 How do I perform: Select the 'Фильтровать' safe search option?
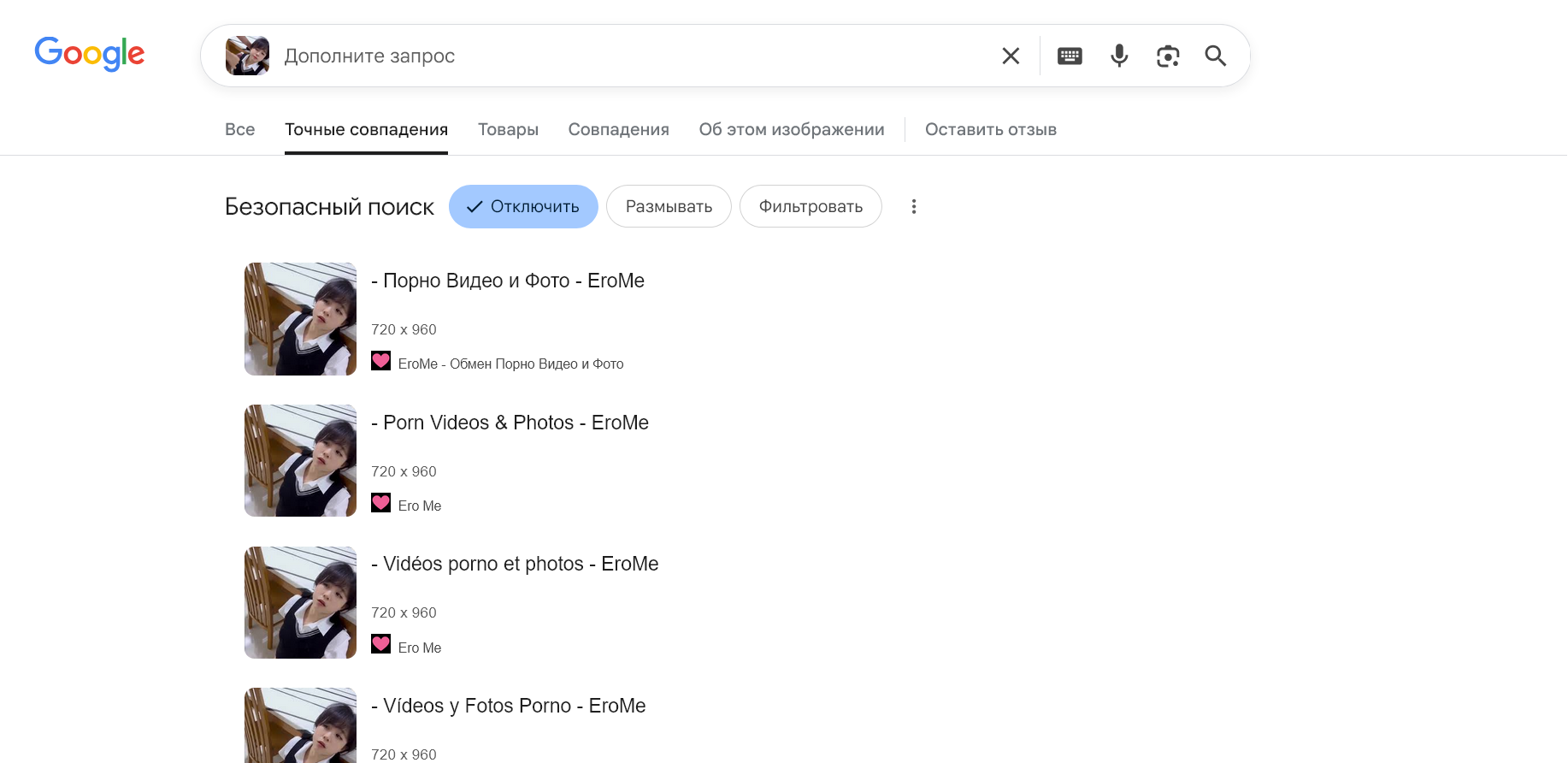point(811,206)
